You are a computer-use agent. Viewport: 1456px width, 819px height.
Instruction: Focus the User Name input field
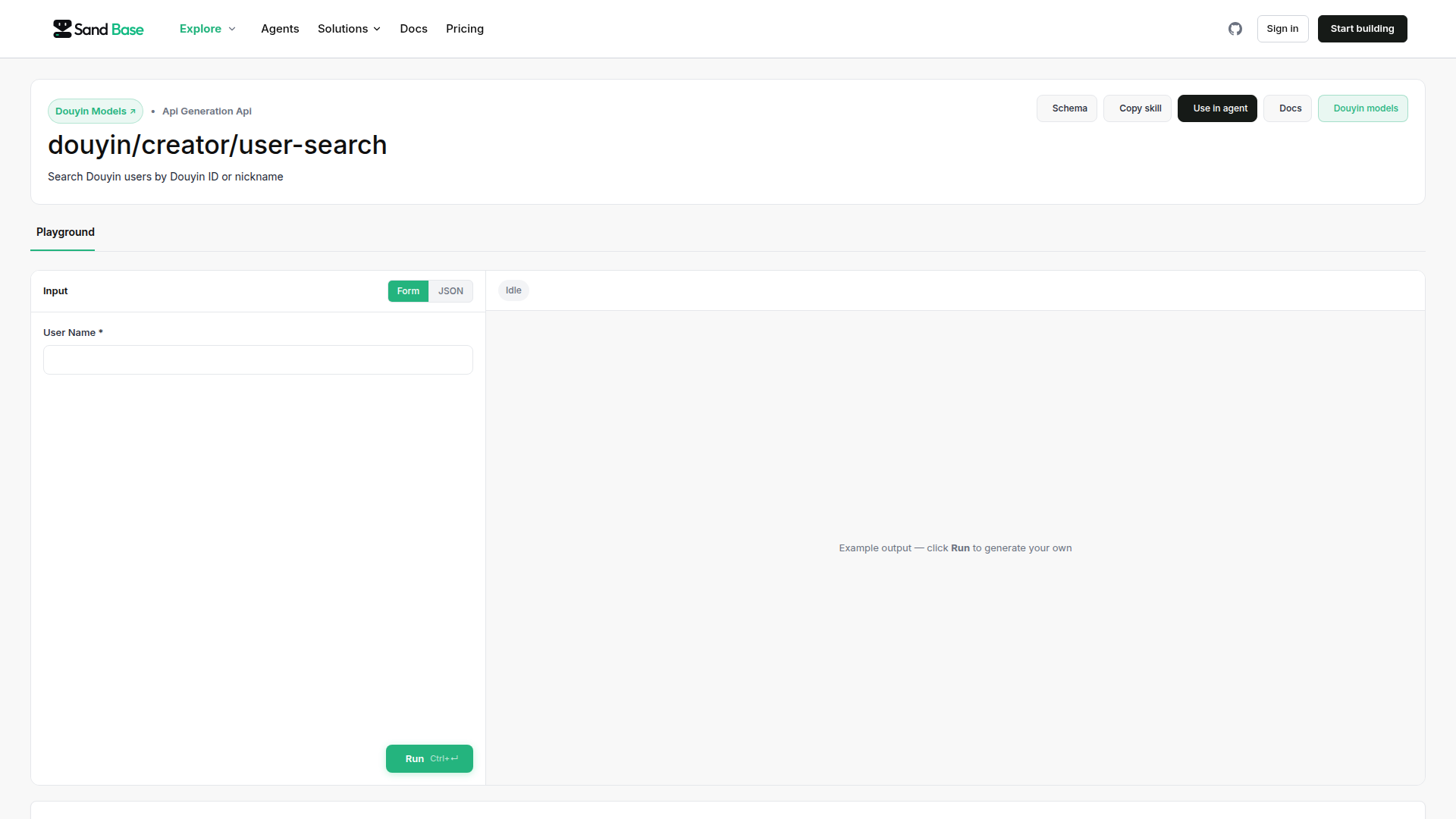pyautogui.click(x=258, y=360)
